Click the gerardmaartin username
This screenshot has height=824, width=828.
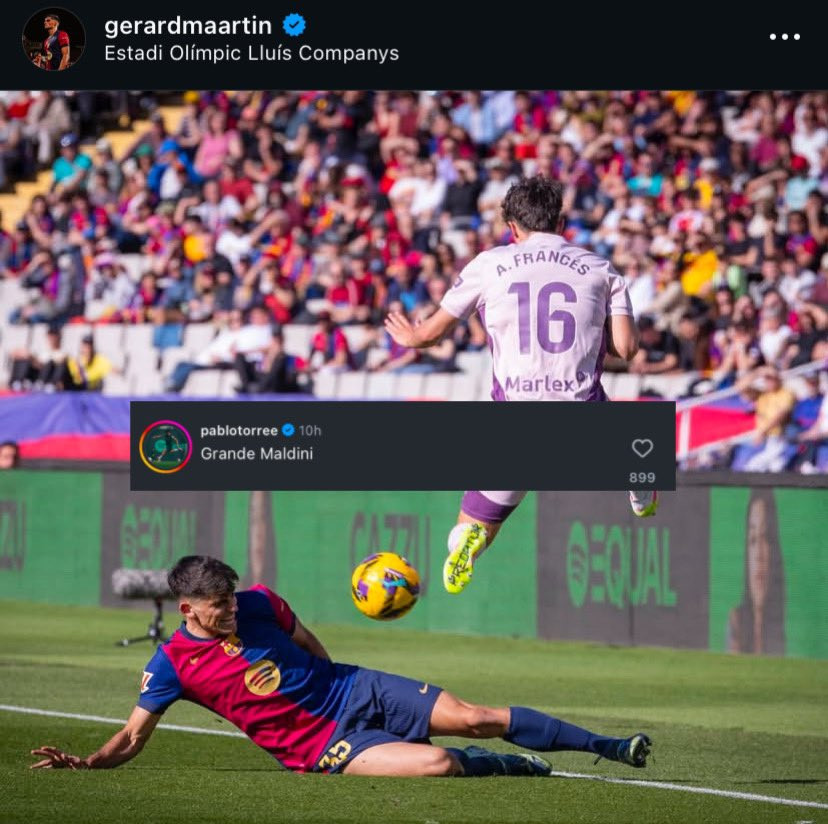coord(188,25)
